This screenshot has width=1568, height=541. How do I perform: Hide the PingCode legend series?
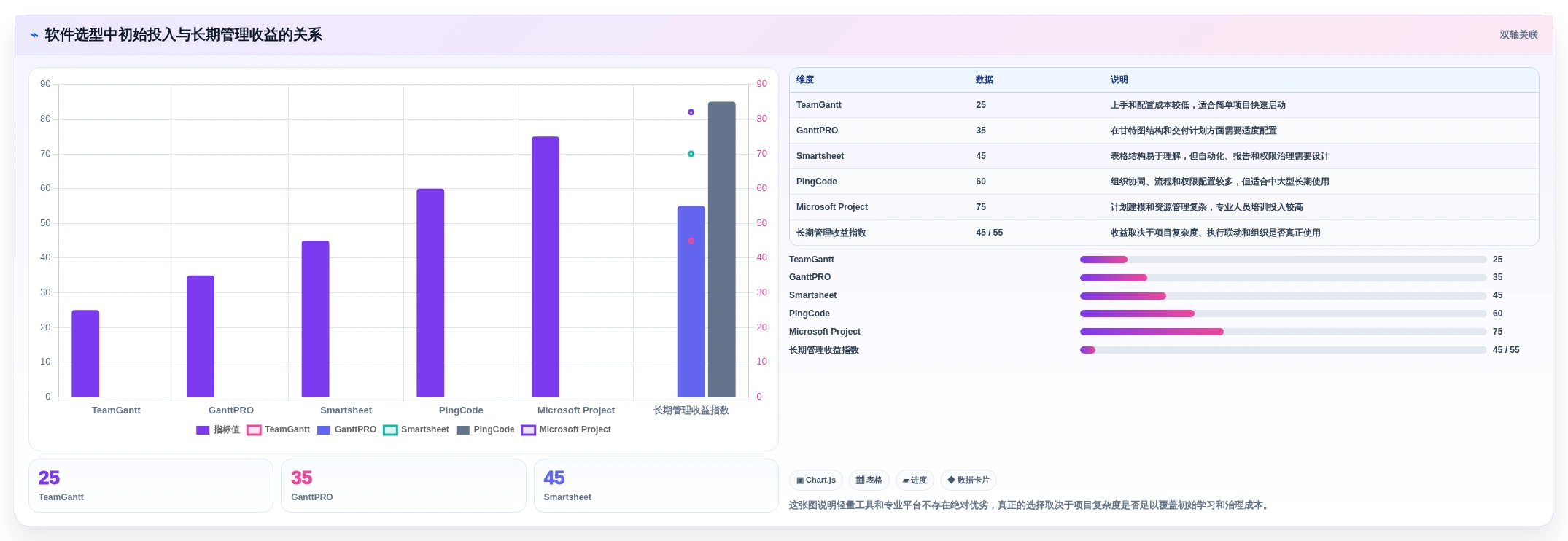[486, 430]
